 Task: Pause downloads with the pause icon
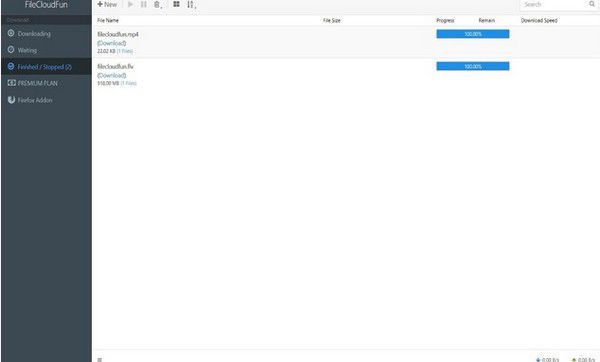point(143,5)
